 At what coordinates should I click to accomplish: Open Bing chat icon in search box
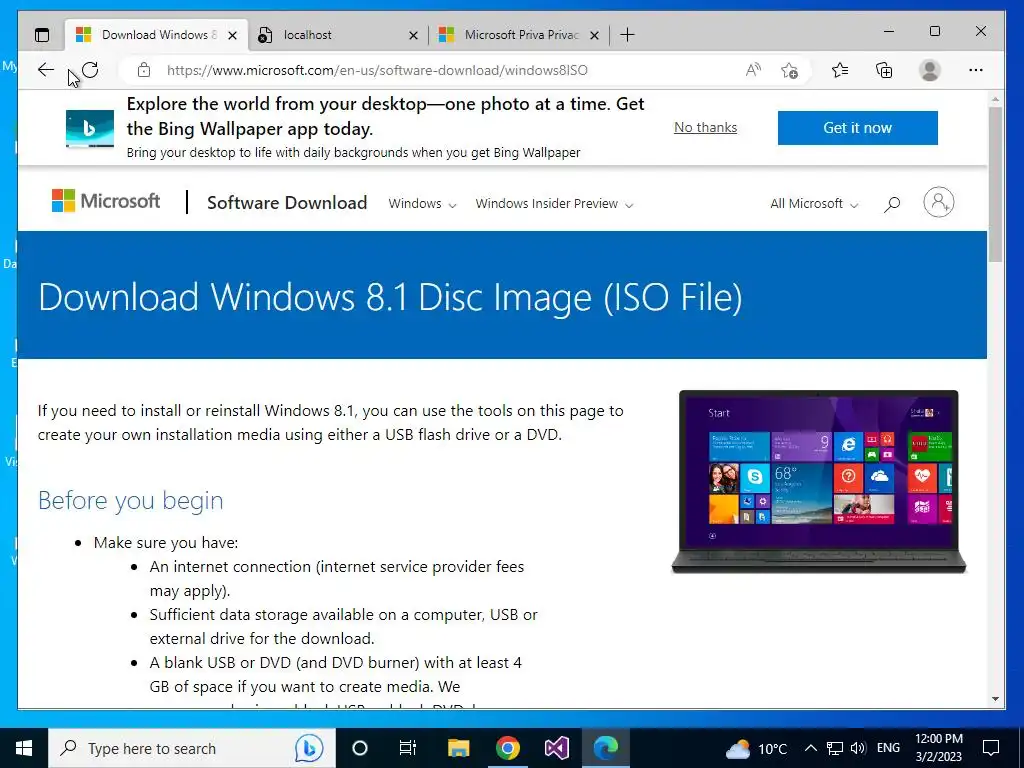[308, 748]
